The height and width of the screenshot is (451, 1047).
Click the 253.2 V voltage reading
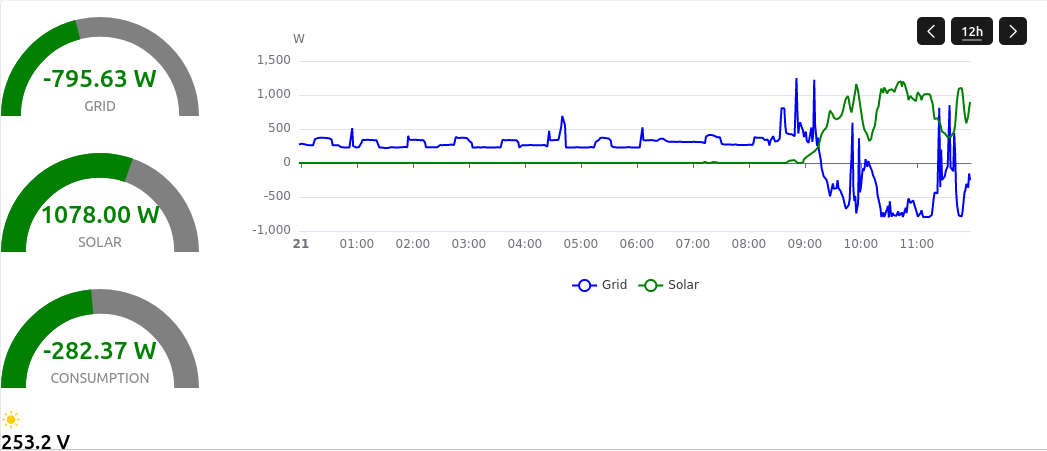[x=36, y=441]
